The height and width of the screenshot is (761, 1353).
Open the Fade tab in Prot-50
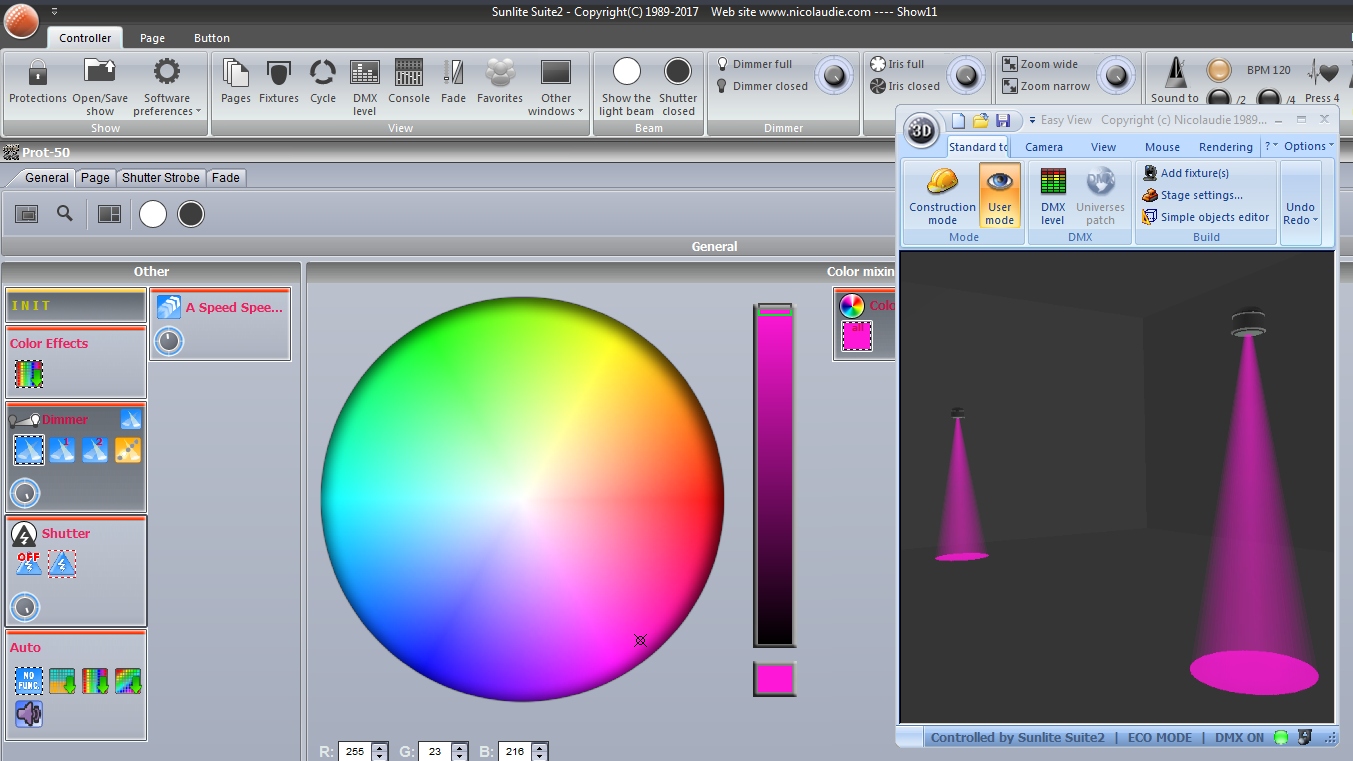[226, 178]
